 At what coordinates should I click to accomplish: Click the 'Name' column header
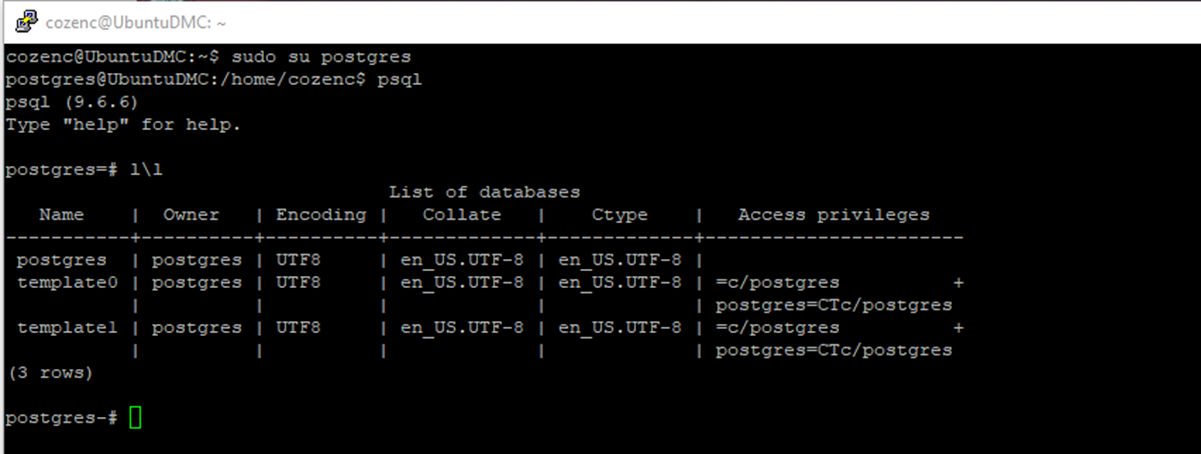[x=62, y=215]
